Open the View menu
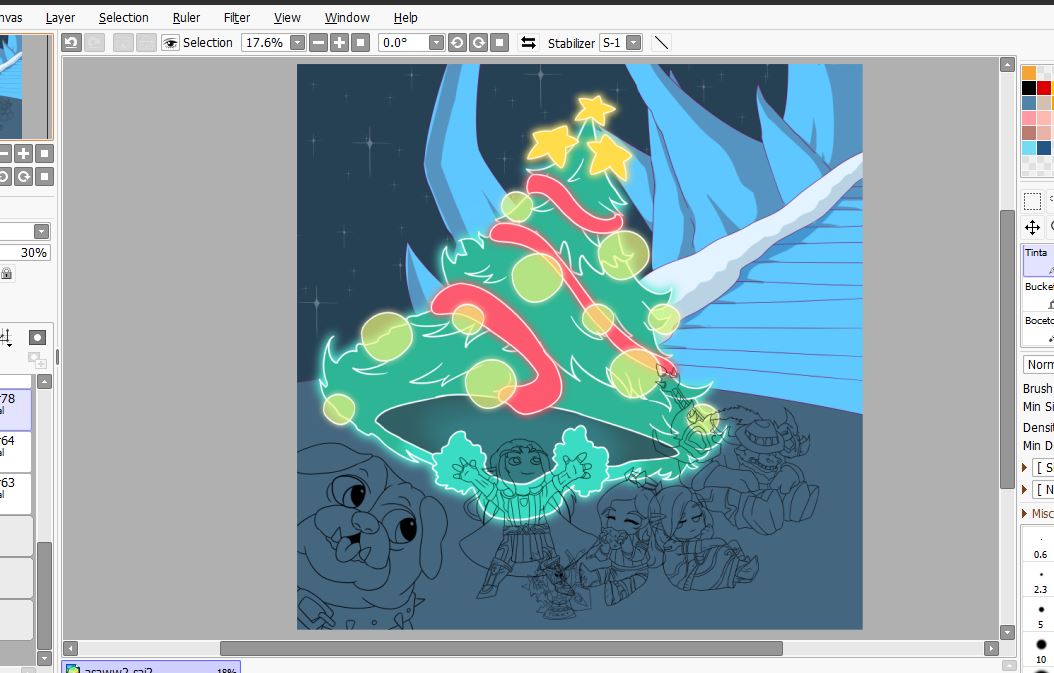This screenshot has width=1054, height=673. (x=287, y=17)
